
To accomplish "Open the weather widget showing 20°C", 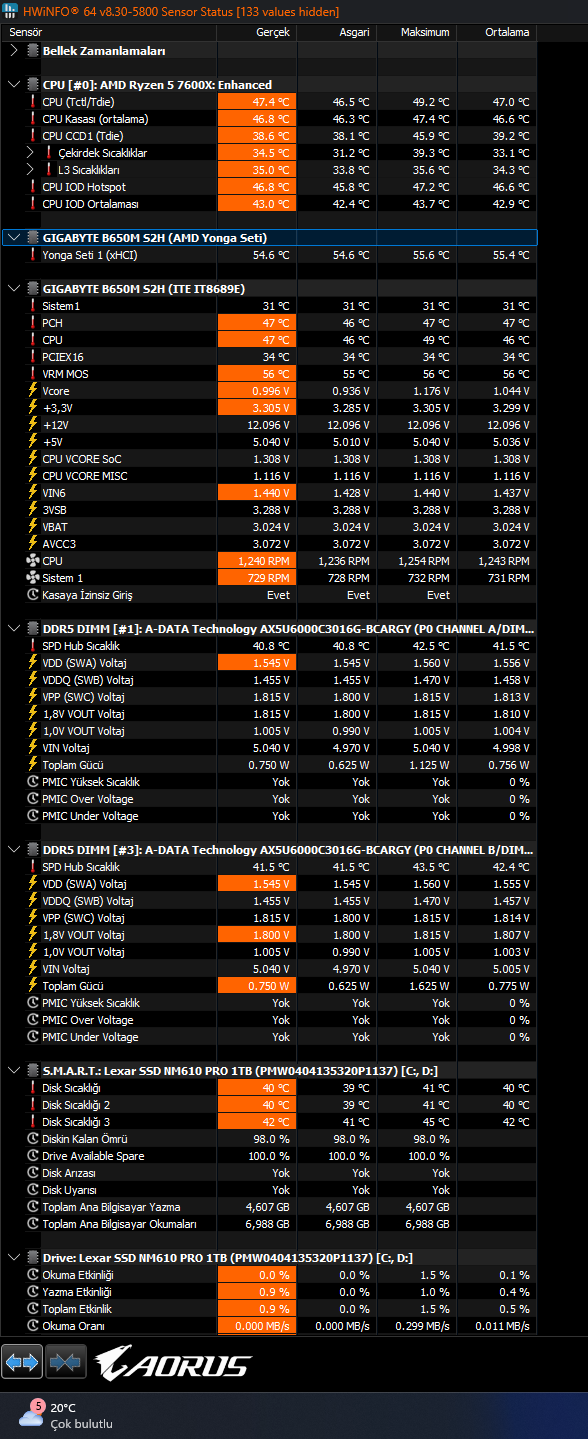I will pyautogui.click(x=66, y=1415).
